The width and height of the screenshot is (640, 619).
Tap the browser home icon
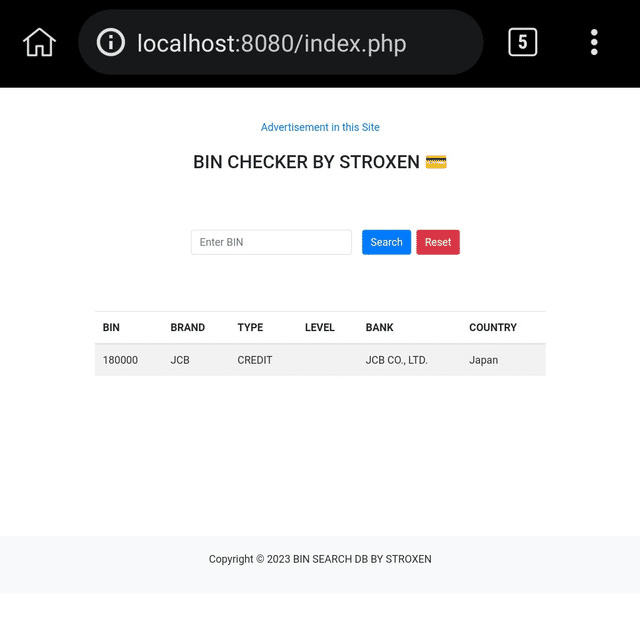(39, 42)
